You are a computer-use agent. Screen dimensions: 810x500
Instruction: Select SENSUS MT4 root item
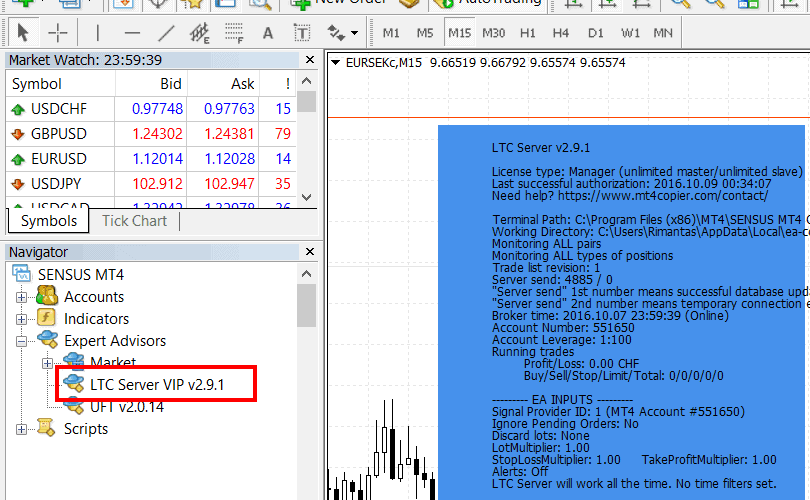click(81, 275)
